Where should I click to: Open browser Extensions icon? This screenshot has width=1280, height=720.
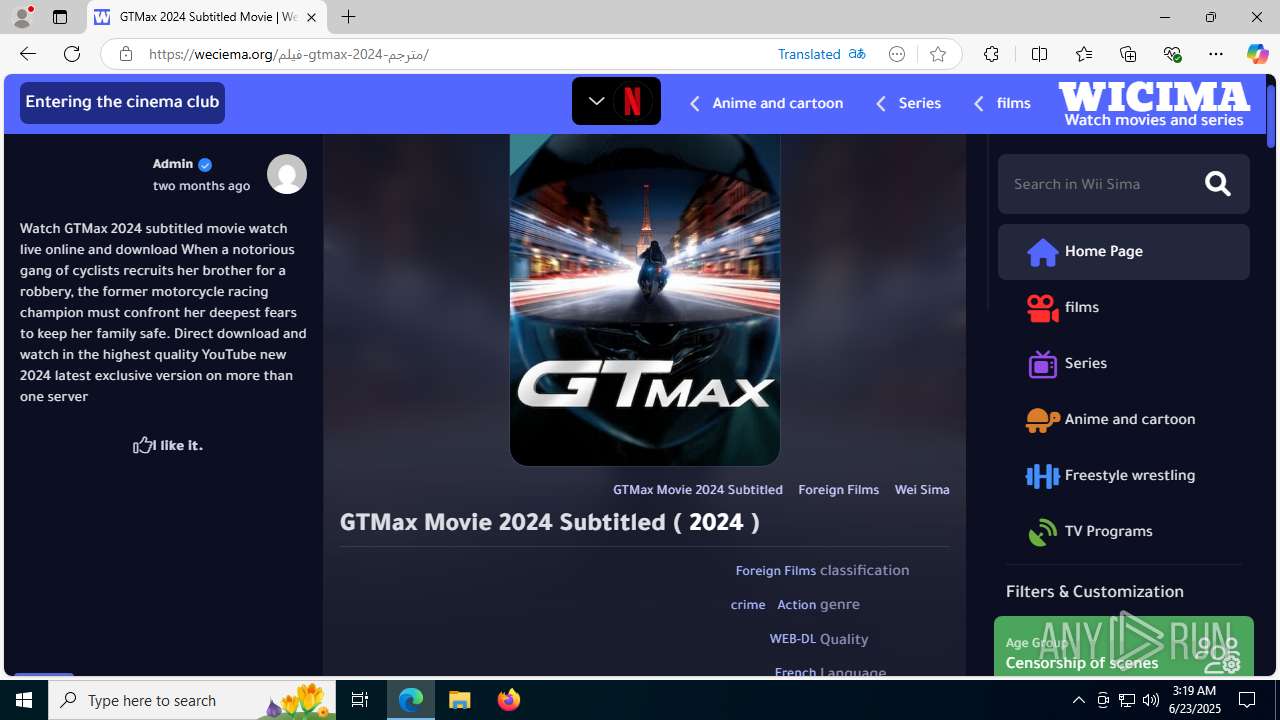(x=991, y=54)
